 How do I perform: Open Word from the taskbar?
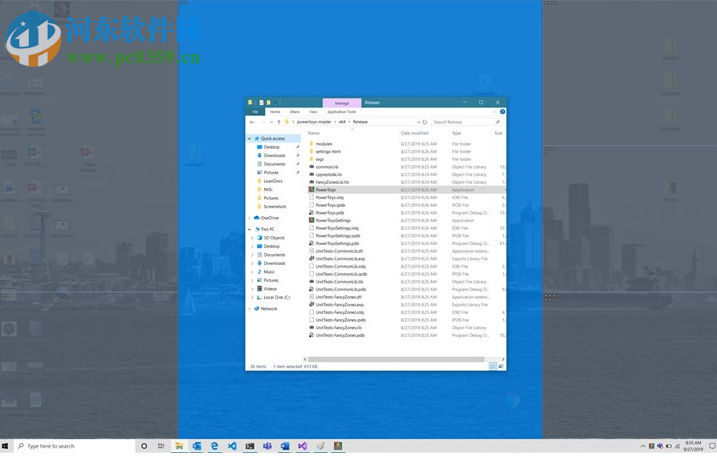(x=284, y=446)
